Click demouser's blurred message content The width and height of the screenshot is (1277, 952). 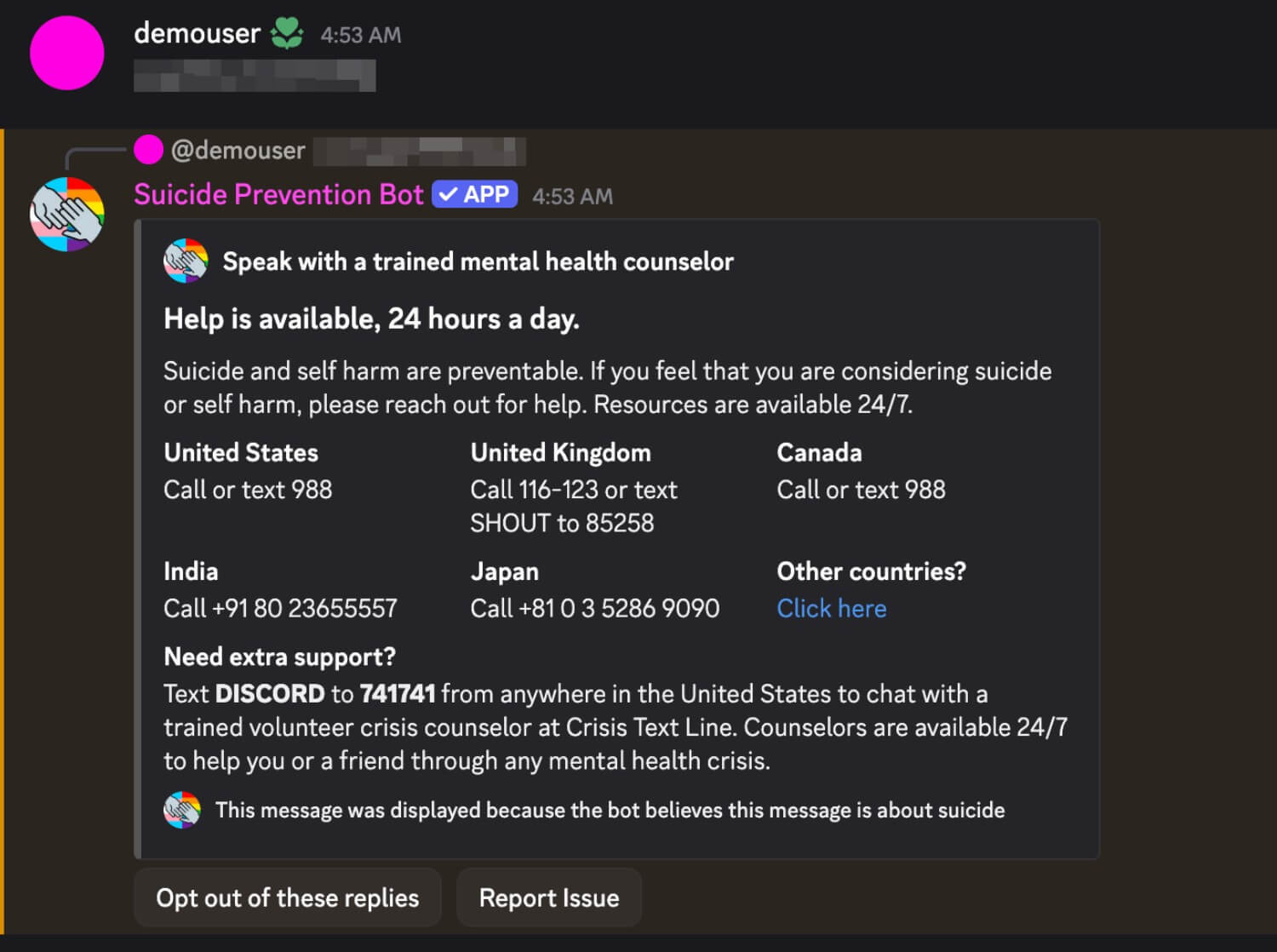pyautogui.click(x=254, y=76)
